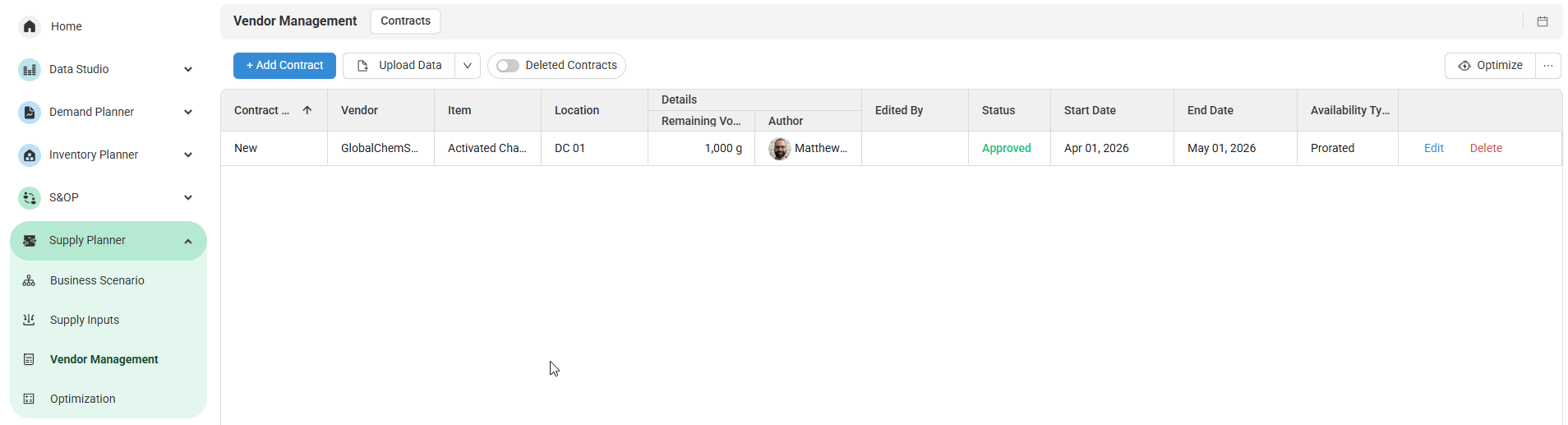Click Matthew's author avatar
1568x425 pixels.
(x=779, y=149)
